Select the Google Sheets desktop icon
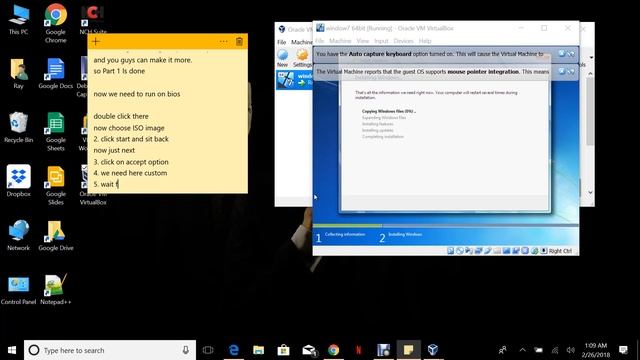The image size is (640, 360). [56, 131]
